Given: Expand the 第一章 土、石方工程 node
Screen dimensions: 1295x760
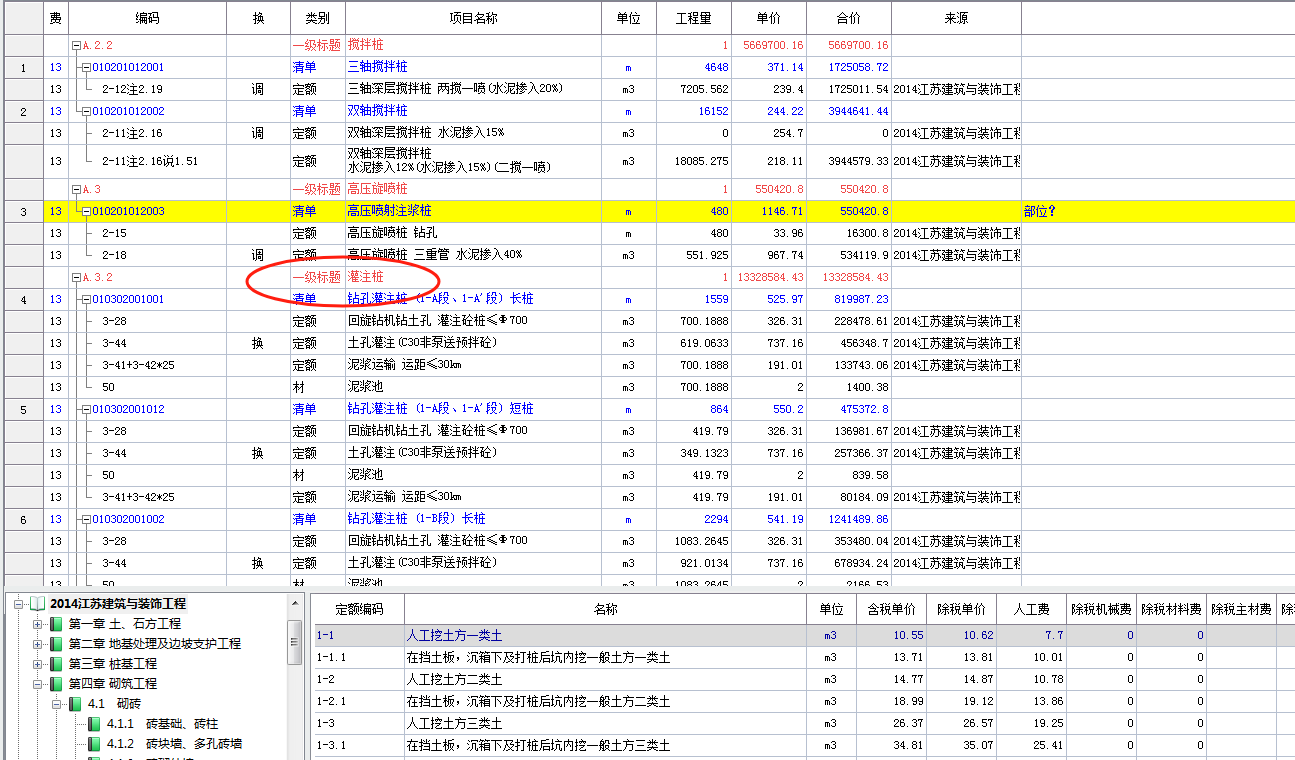Looking at the screenshot, I should click(38, 624).
